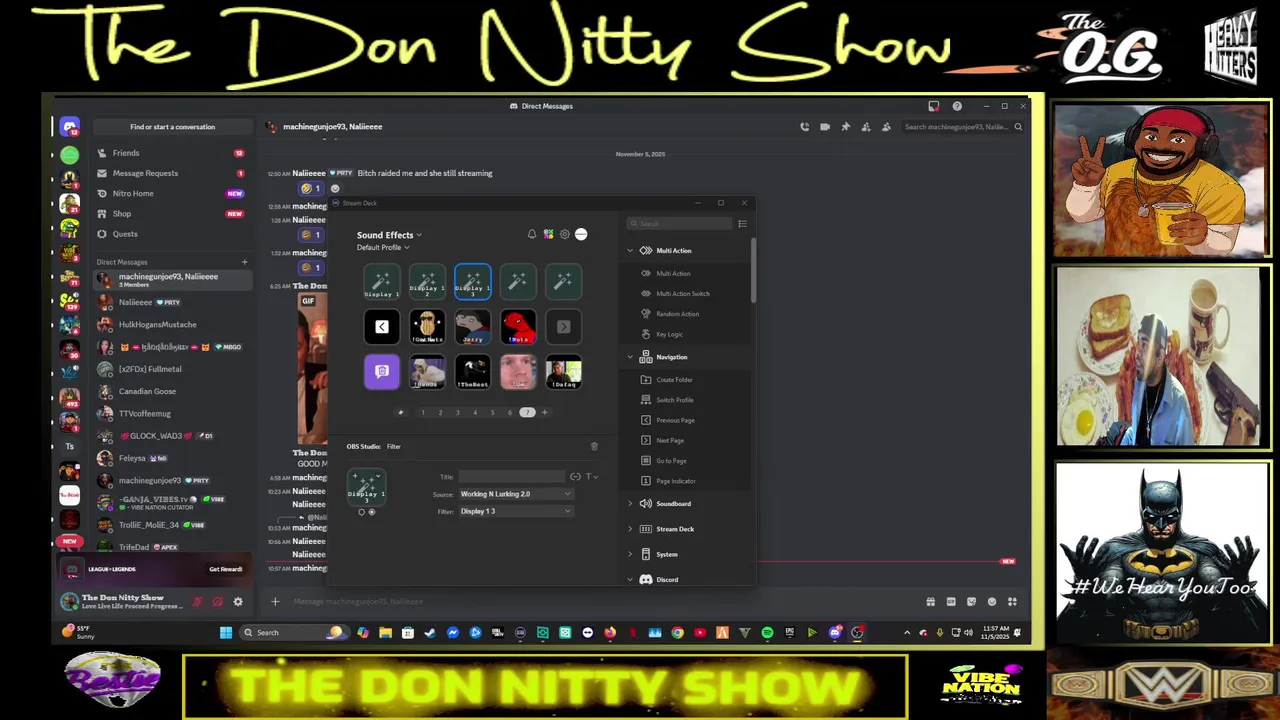This screenshot has width=1280, height=720.
Task: Click the purple Twitch chat key
Action: point(381,372)
